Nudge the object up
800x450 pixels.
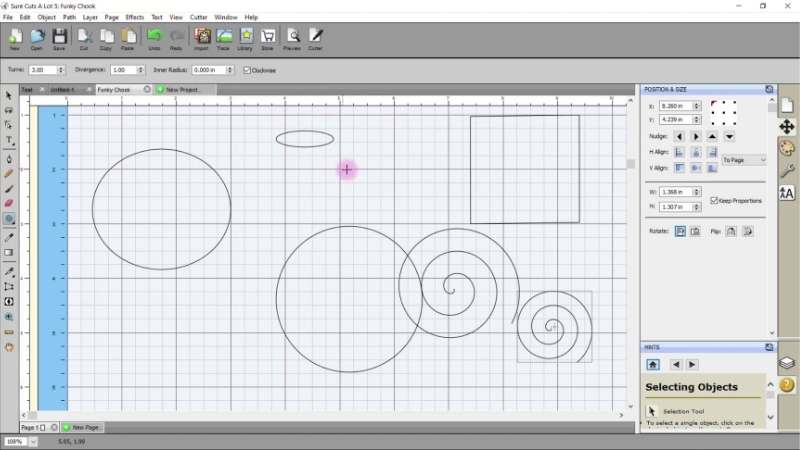point(712,137)
